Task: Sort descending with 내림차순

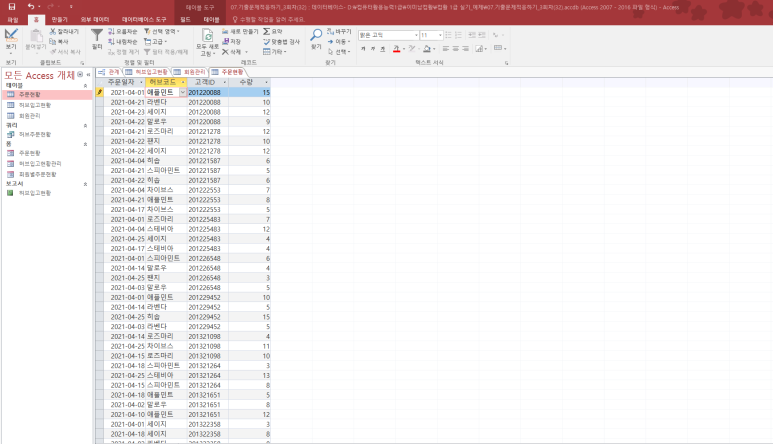Action: tap(123, 41)
